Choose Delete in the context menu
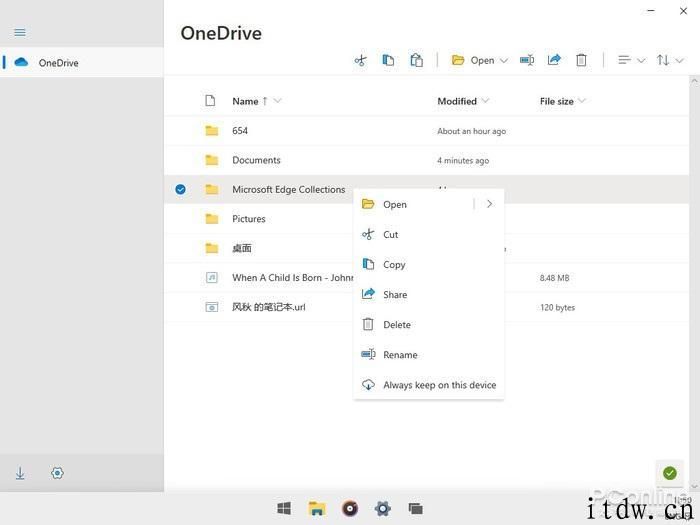The width and height of the screenshot is (700, 525). tap(429, 325)
